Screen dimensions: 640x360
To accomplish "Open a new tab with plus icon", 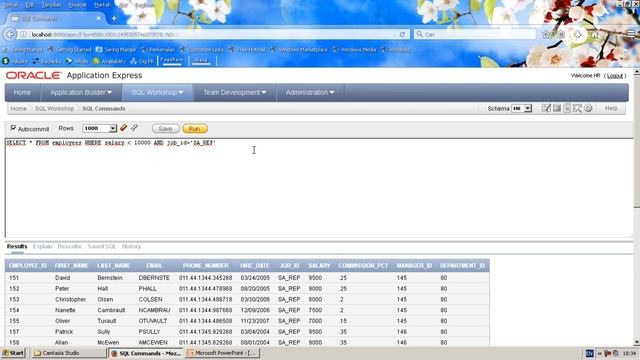I will [x=114, y=18].
